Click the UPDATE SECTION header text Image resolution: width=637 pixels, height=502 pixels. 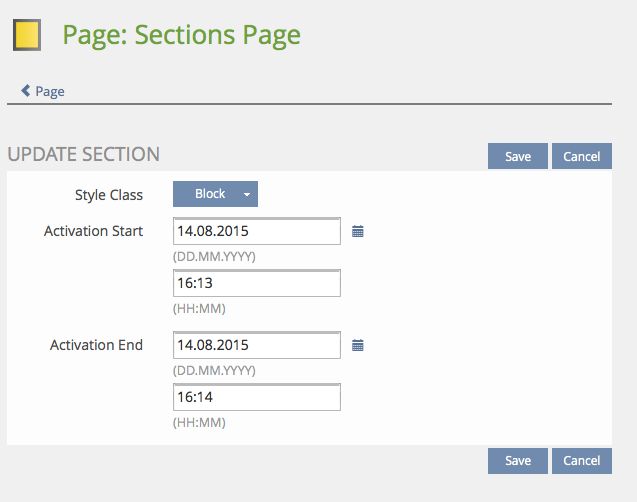(83, 155)
